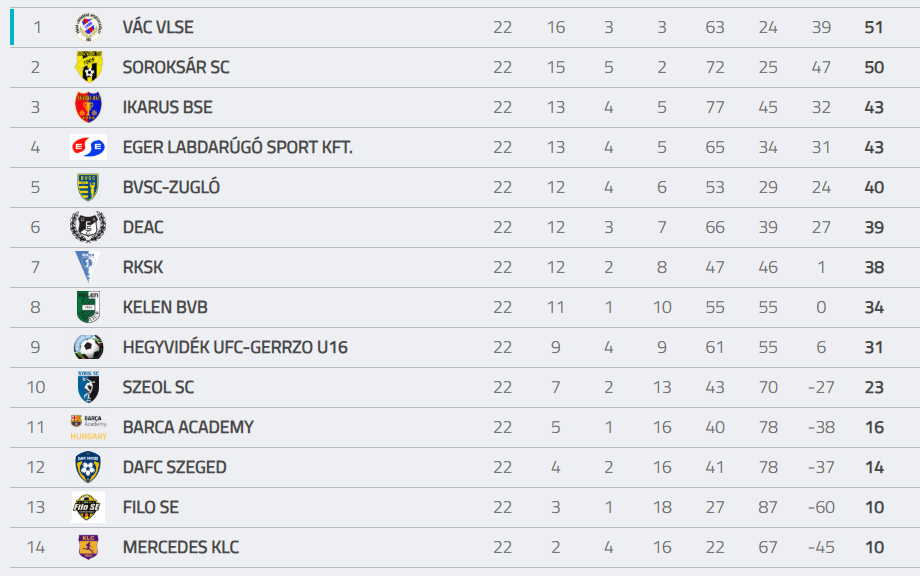
Task: Click the Hegyvidék soccer ball icon
Action: click(89, 347)
